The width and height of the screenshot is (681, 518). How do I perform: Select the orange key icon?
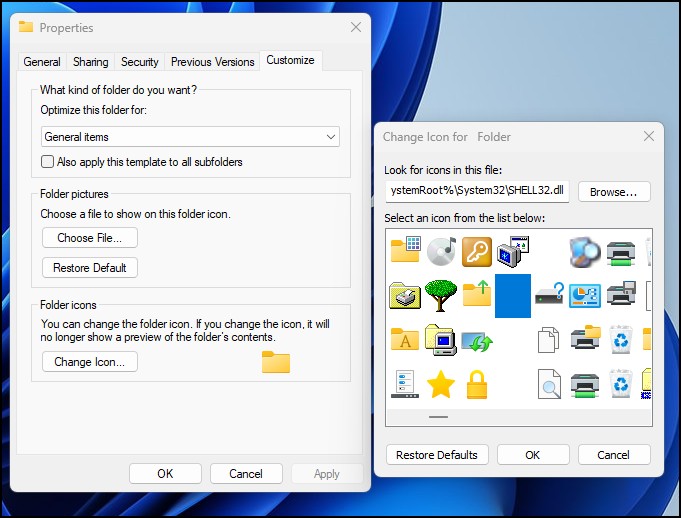pos(477,250)
